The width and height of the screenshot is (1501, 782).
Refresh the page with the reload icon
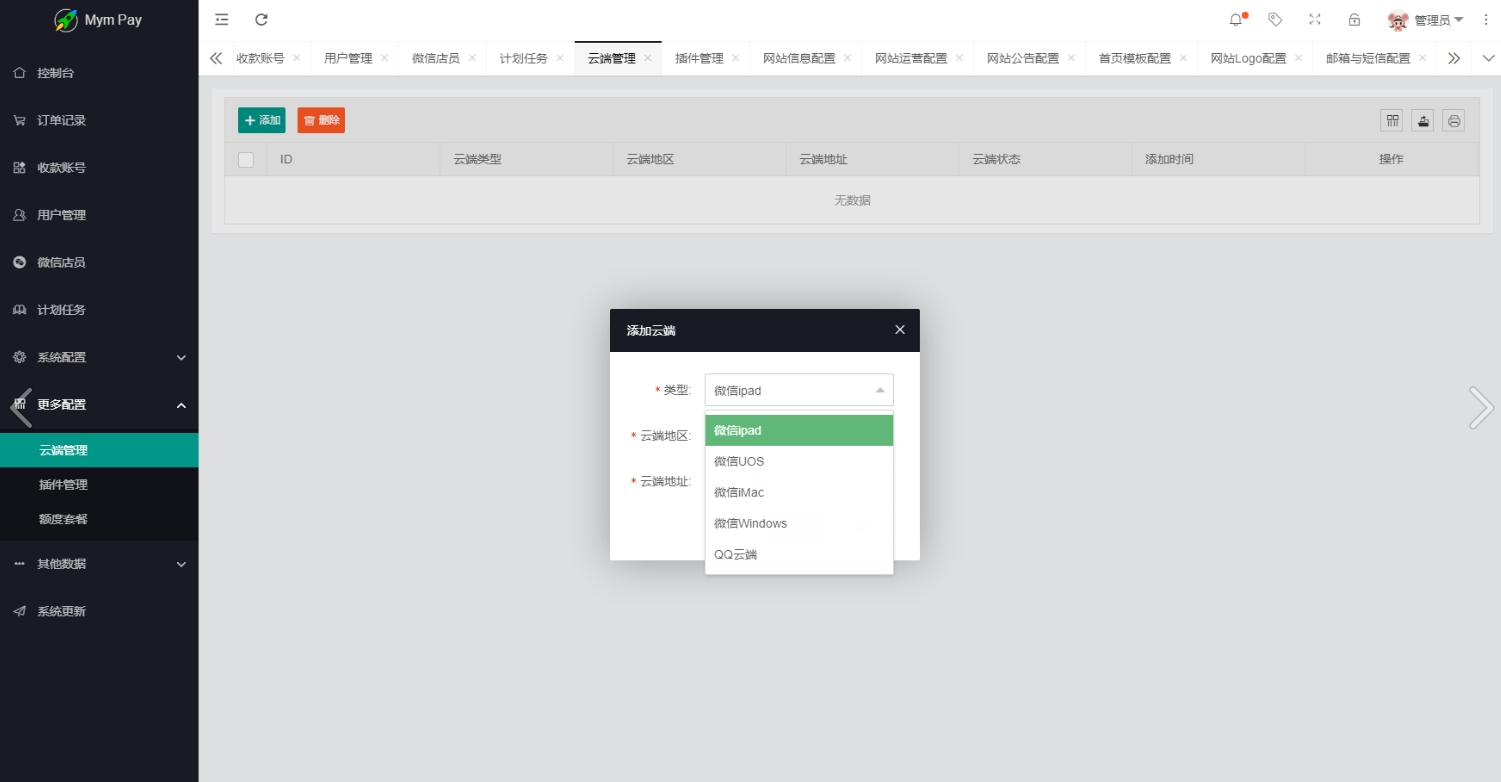point(262,19)
